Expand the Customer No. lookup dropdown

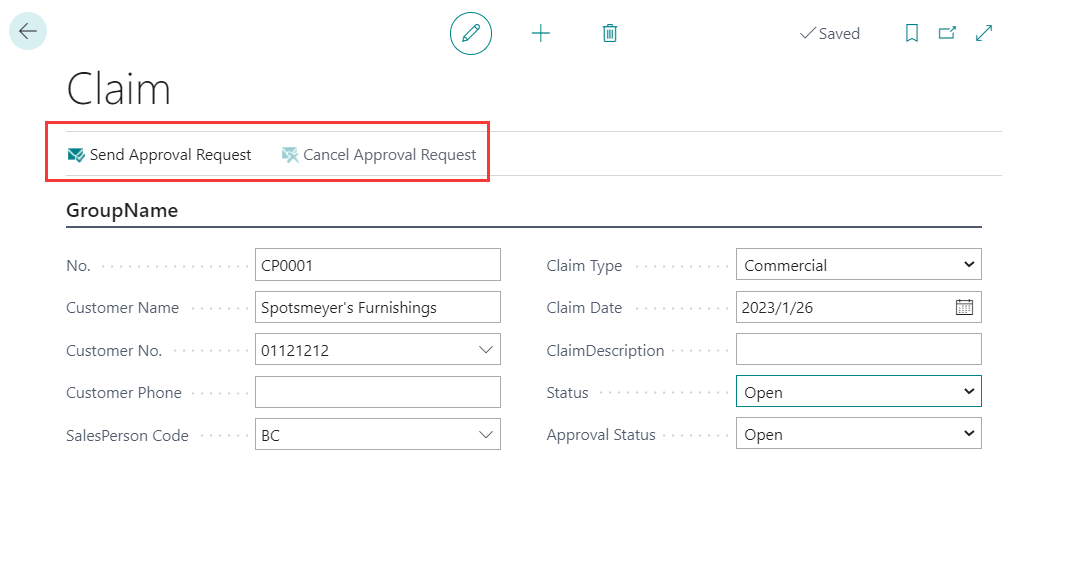(x=487, y=349)
